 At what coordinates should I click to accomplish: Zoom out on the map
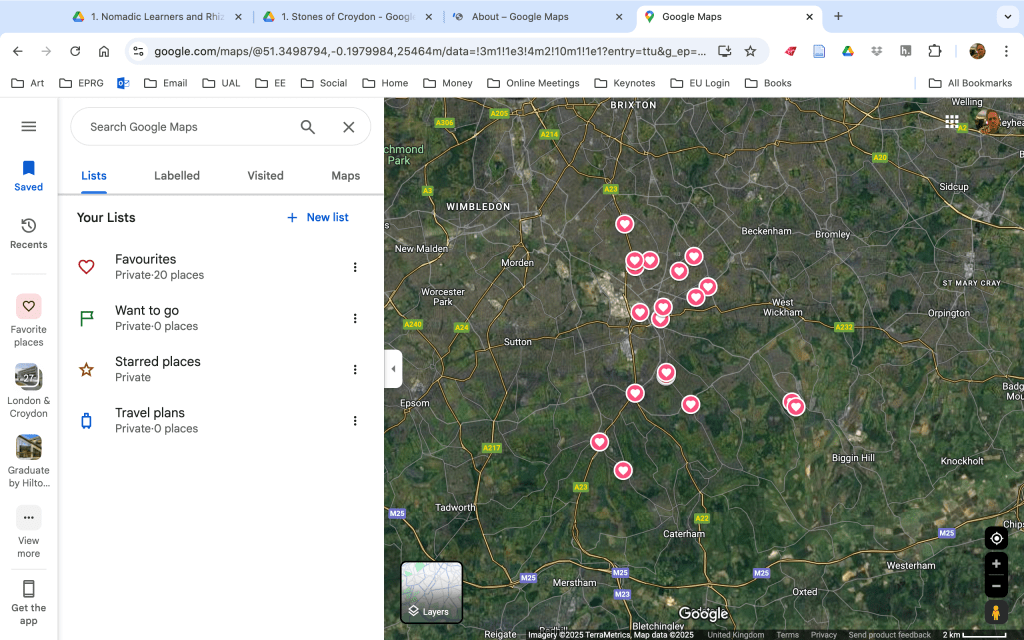click(x=996, y=586)
